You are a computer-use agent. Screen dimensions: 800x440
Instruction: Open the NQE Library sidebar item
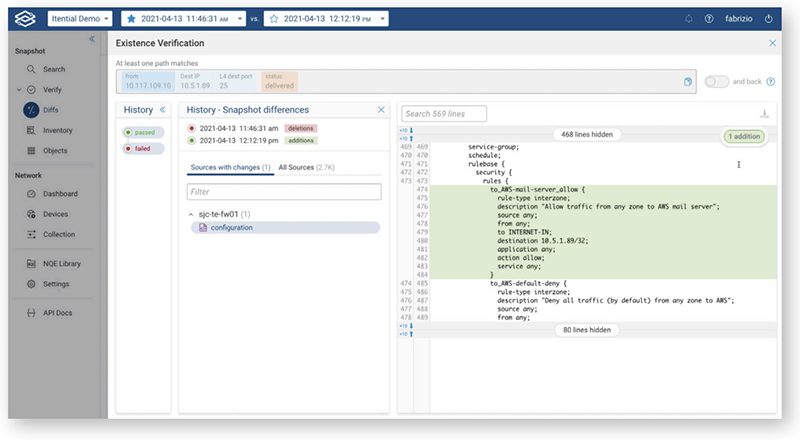coord(60,264)
